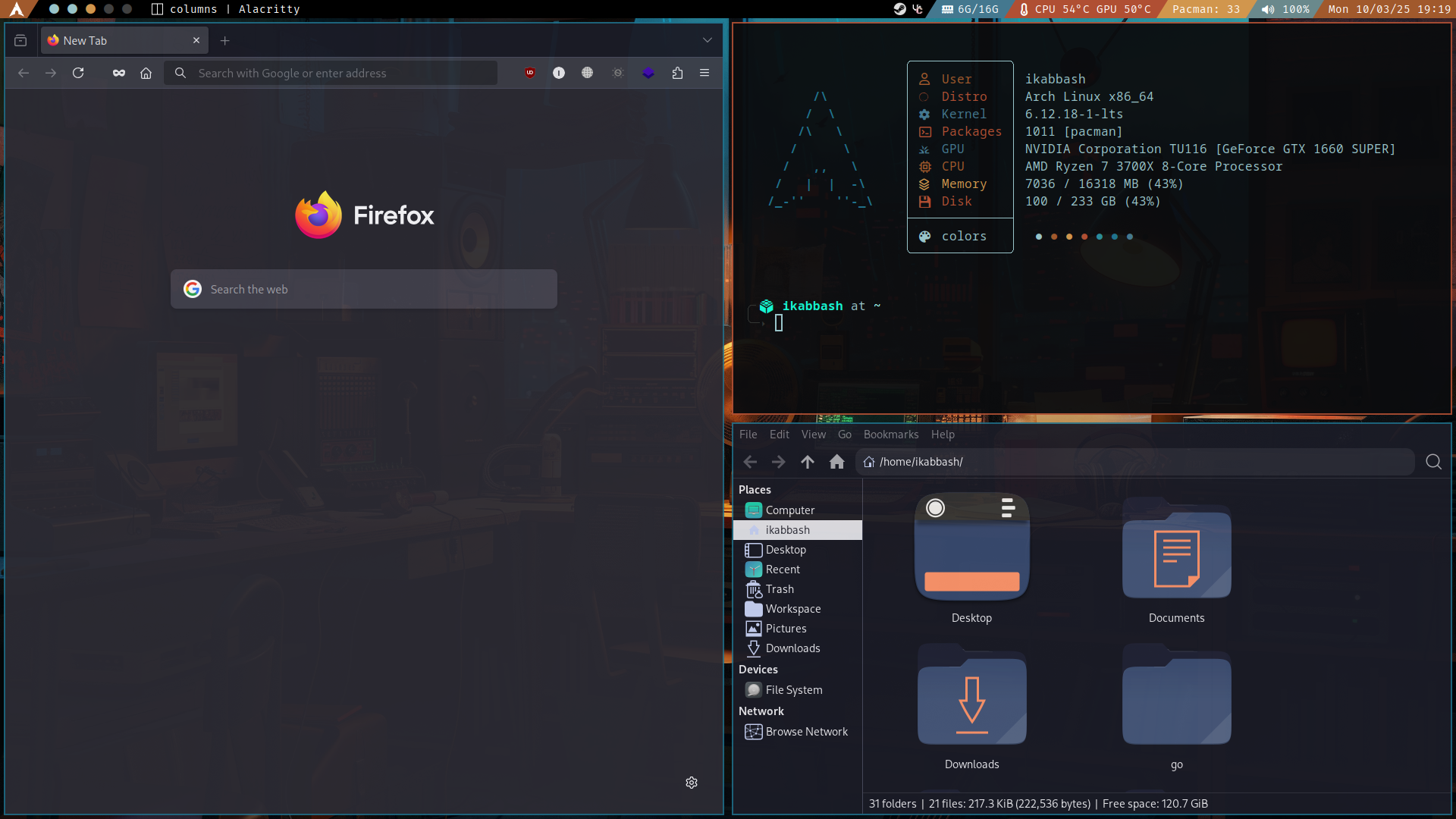Open the View menu in file manager

[813, 435]
